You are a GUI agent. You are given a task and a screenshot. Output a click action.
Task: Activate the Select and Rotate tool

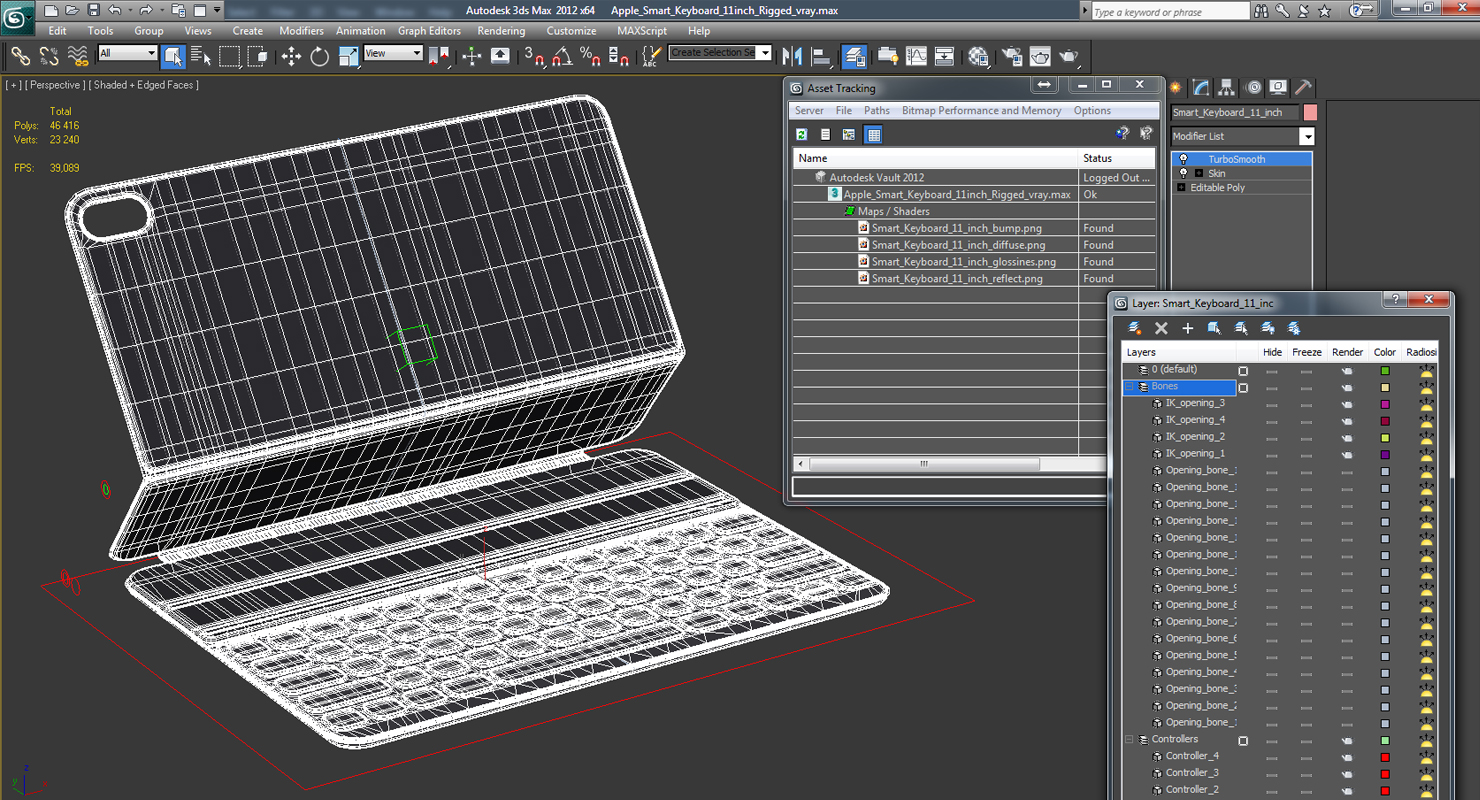coord(320,56)
